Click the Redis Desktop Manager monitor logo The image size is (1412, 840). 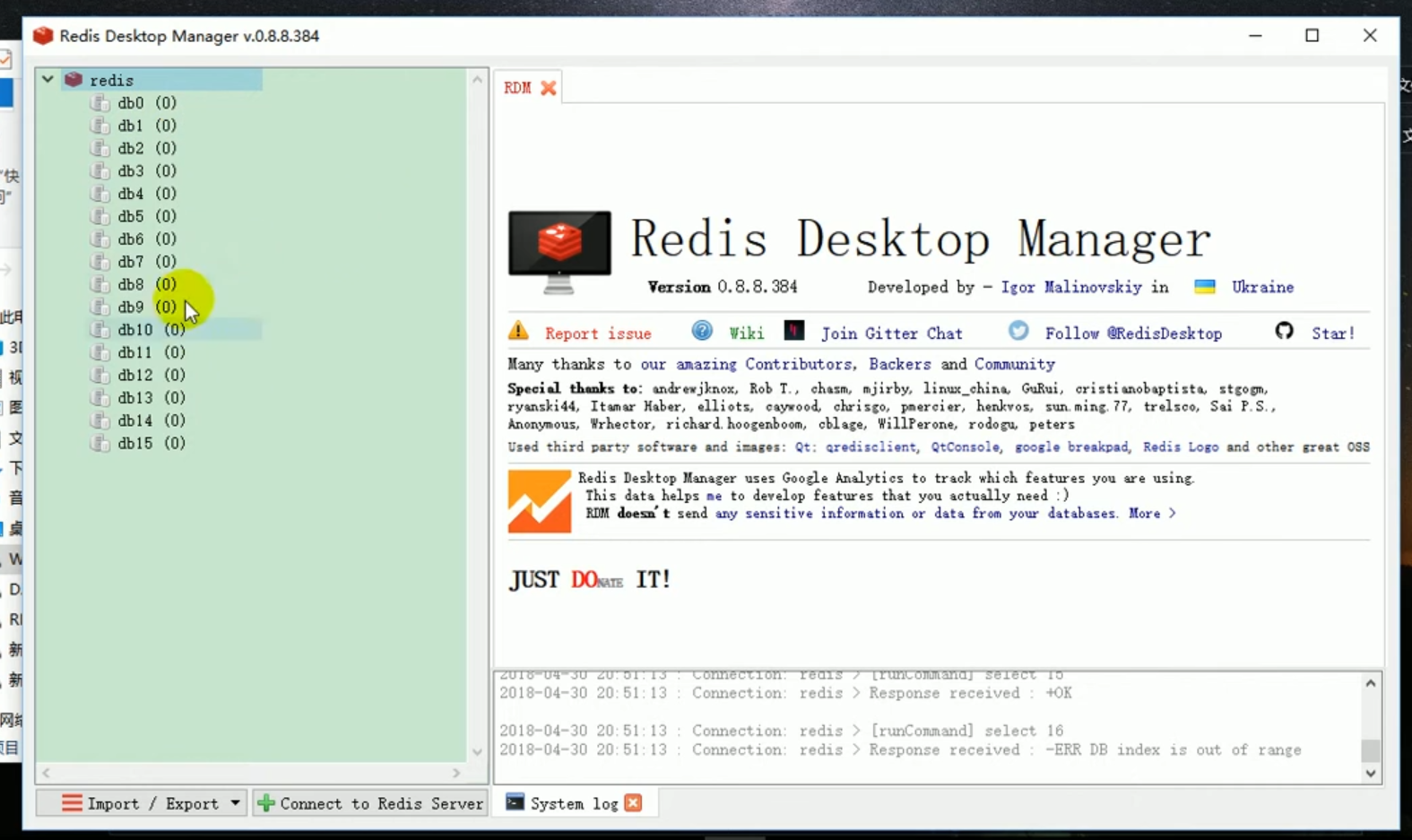click(x=559, y=252)
